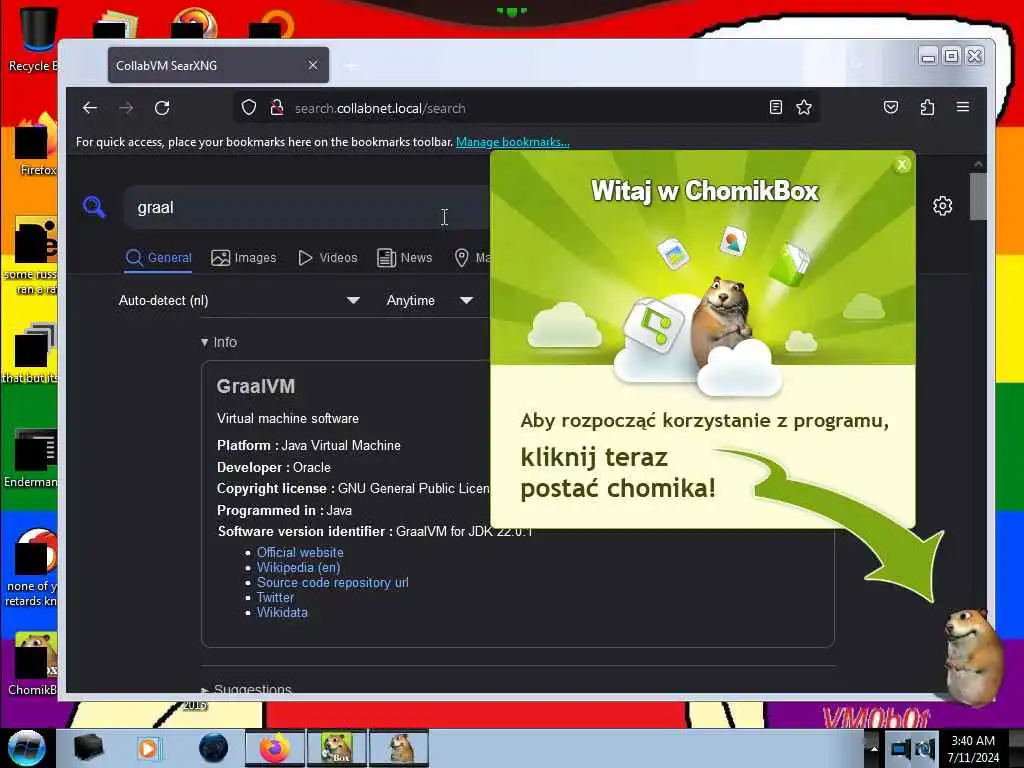Select the CollabVM SearXNG browser tab
This screenshot has height=768, width=1024.
(218, 65)
